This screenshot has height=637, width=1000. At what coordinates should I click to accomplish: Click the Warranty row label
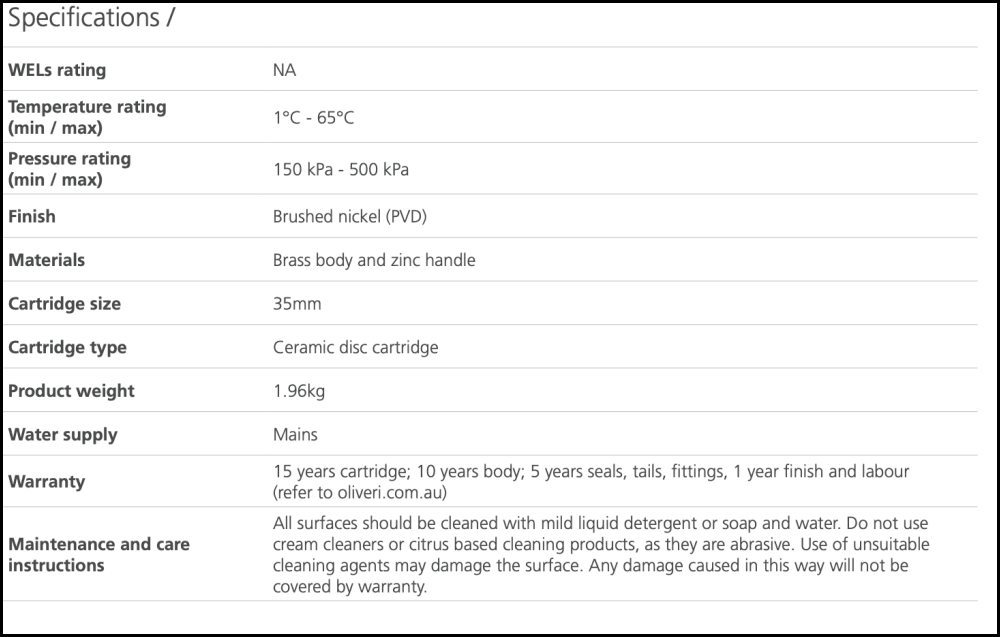47,482
